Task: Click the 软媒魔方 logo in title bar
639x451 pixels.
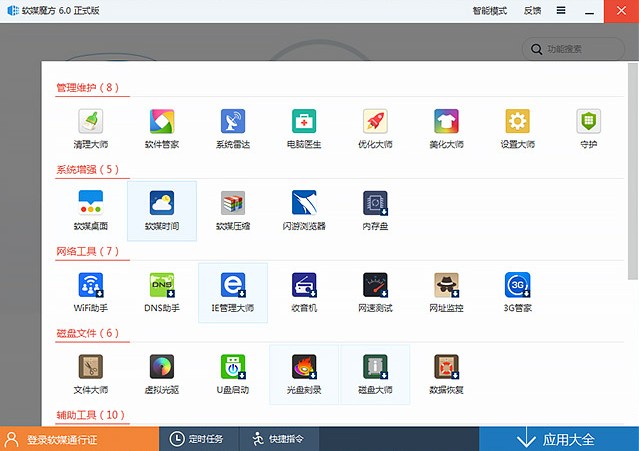Action: [13, 11]
